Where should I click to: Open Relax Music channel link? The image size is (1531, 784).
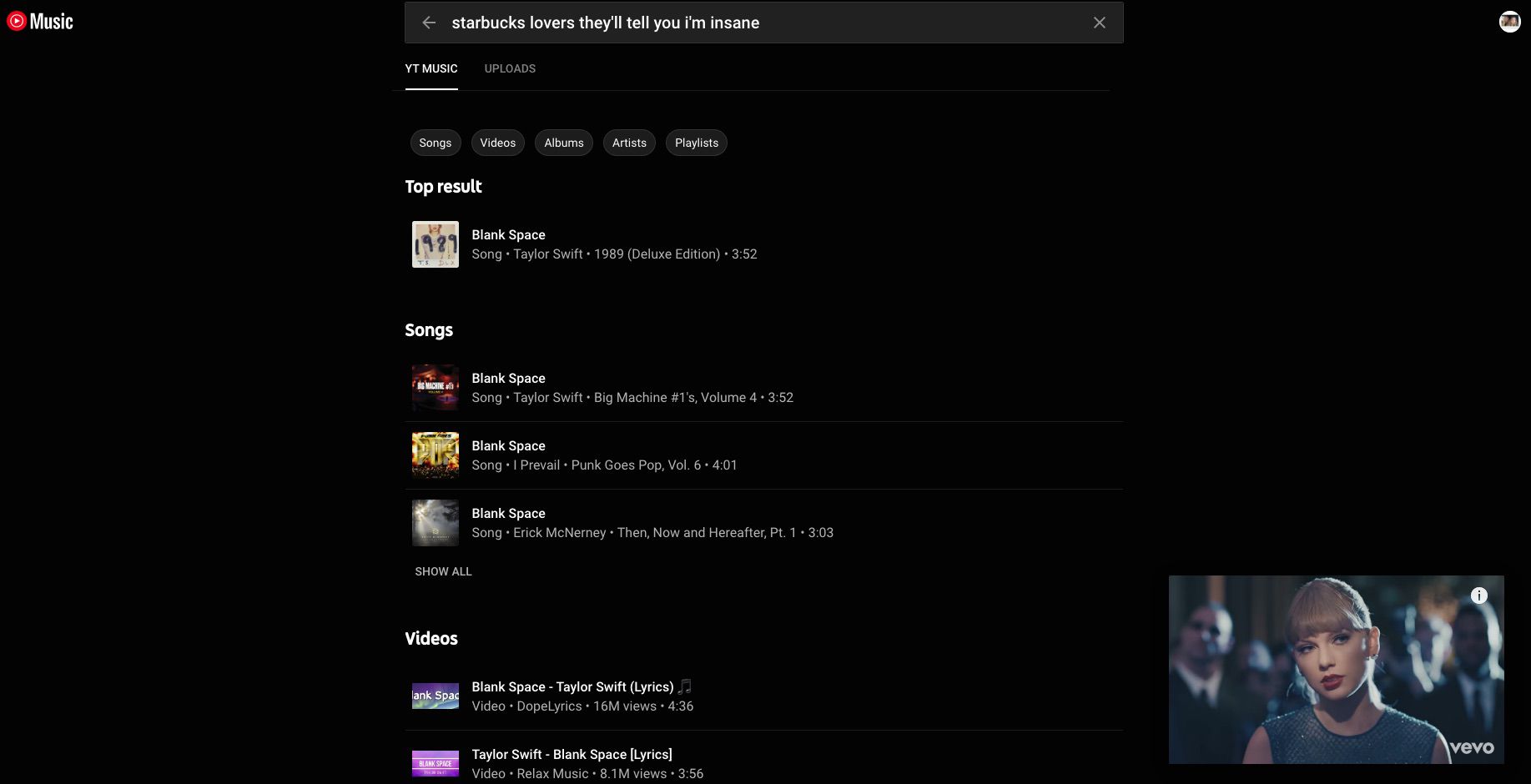[552, 774]
